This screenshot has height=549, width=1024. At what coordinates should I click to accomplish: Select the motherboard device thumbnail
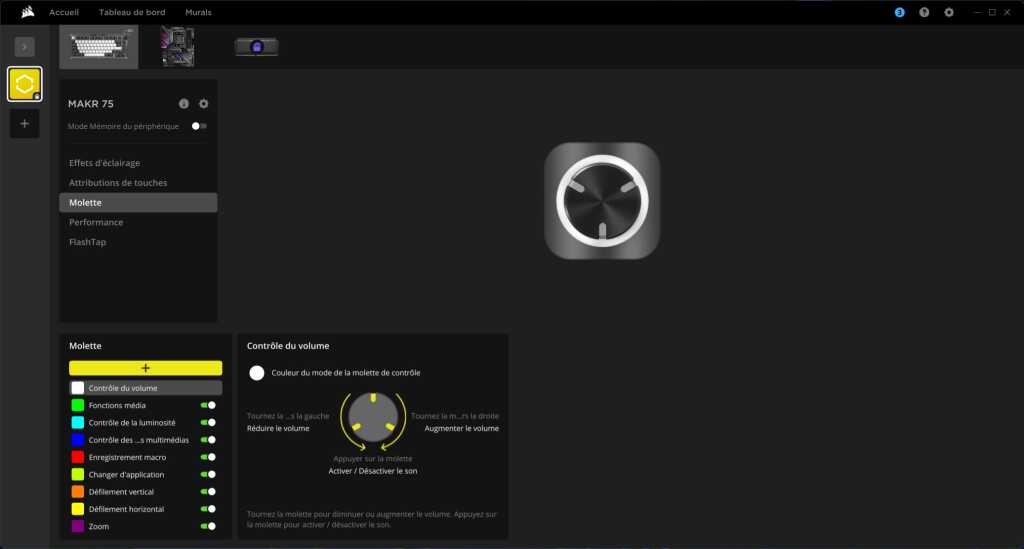click(x=178, y=47)
